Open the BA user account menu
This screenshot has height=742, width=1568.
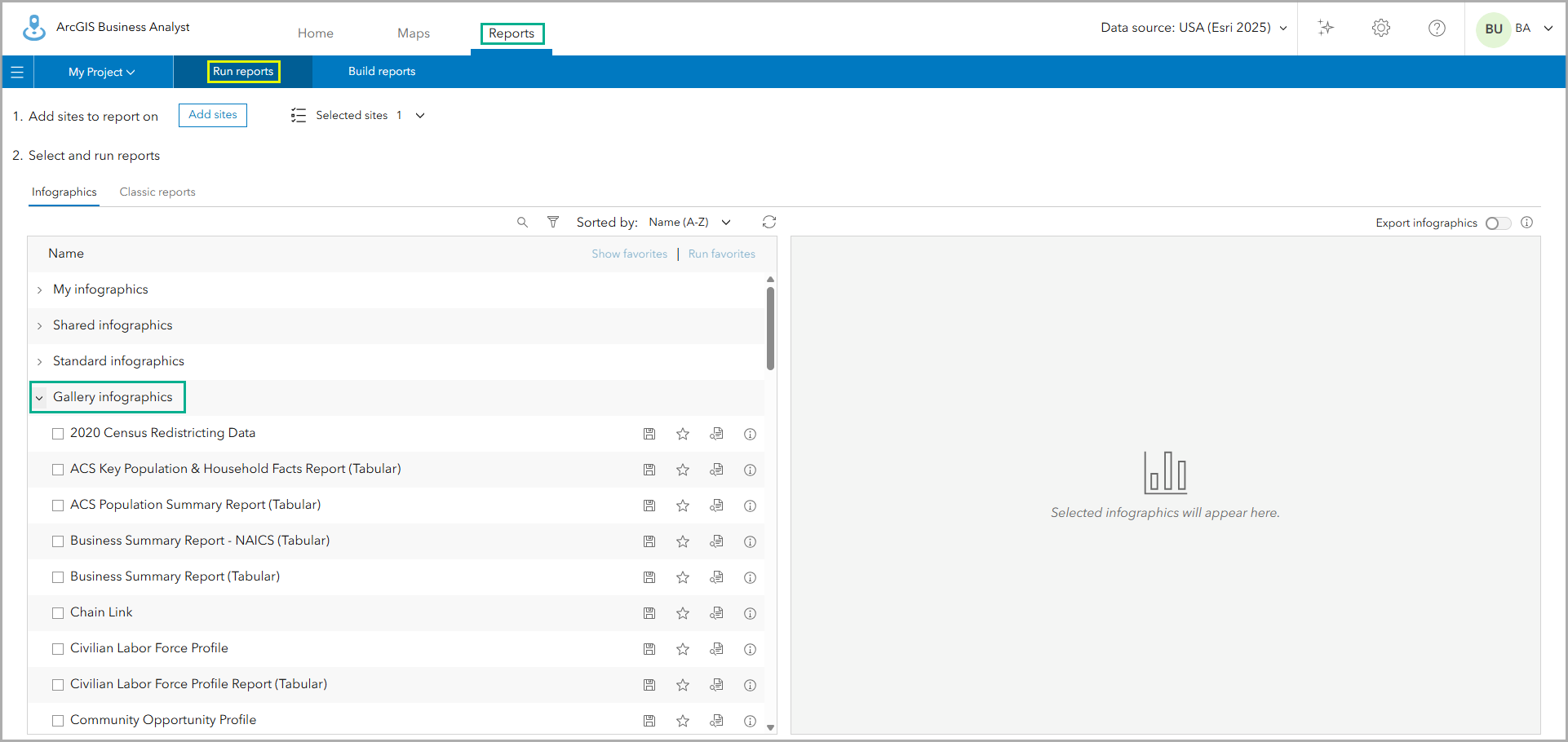1515,29
